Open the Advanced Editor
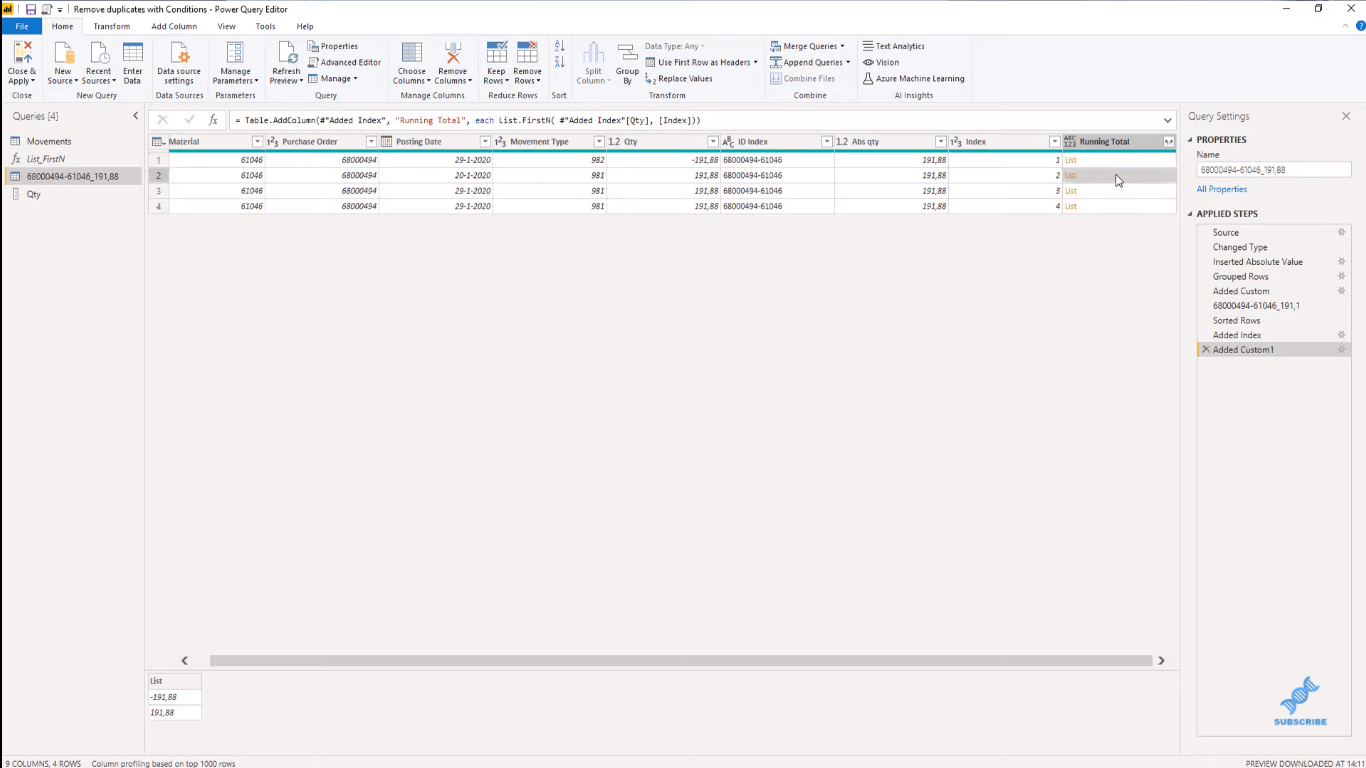Image resolution: width=1366 pixels, height=768 pixels. click(x=344, y=62)
